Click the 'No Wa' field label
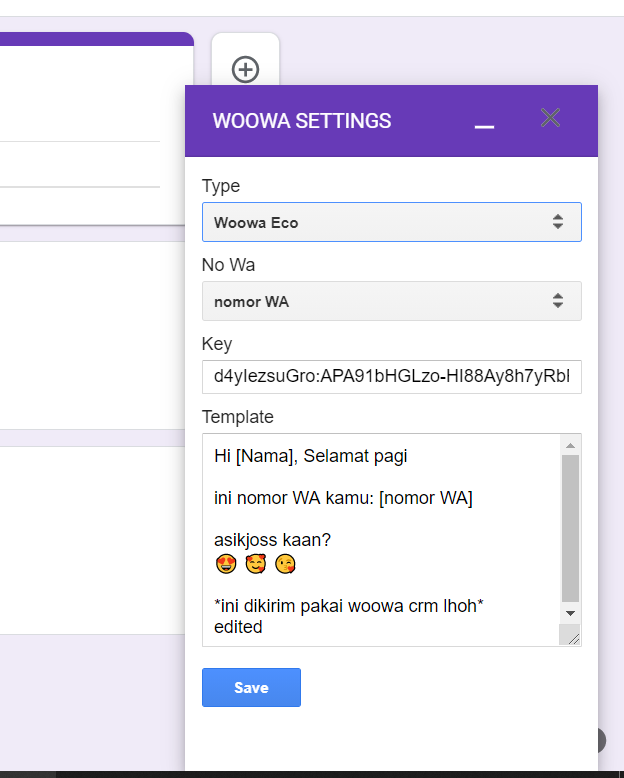The height and width of the screenshot is (778, 624). (229, 265)
